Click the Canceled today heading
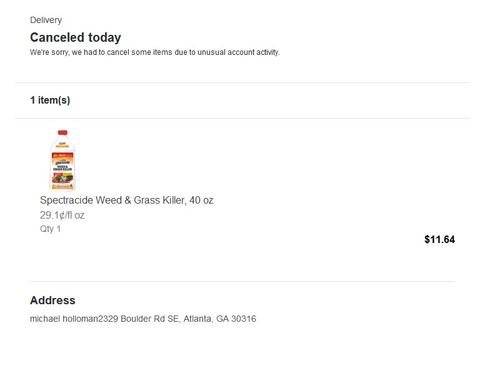 click(75, 37)
